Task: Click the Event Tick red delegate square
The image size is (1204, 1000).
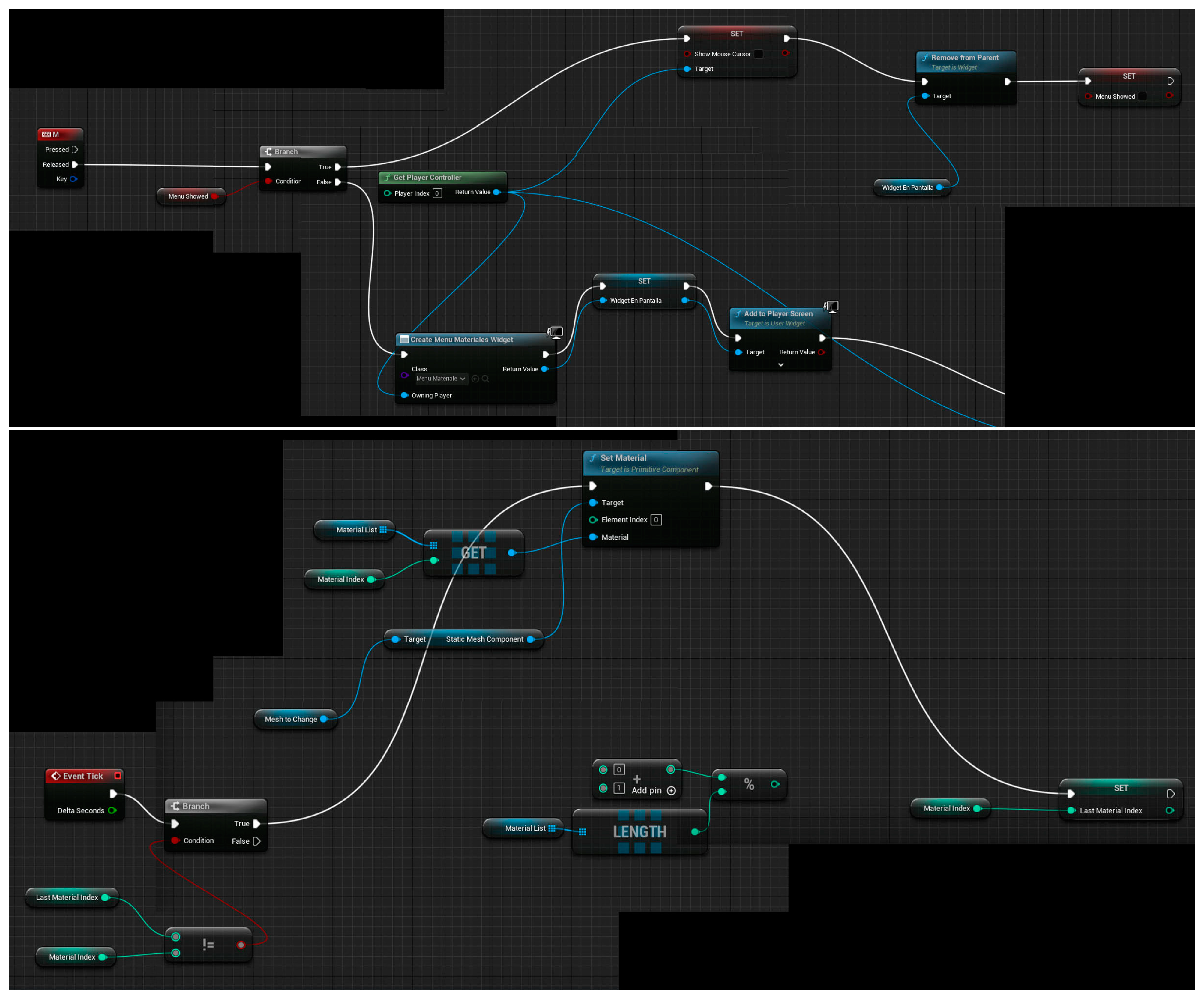Action: [118, 776]
